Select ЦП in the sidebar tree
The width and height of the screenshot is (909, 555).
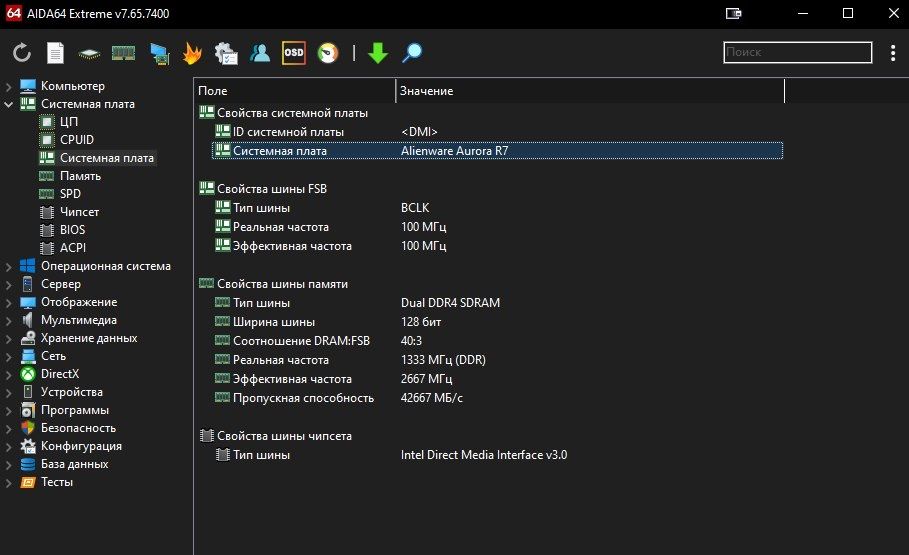click(68, 122)
